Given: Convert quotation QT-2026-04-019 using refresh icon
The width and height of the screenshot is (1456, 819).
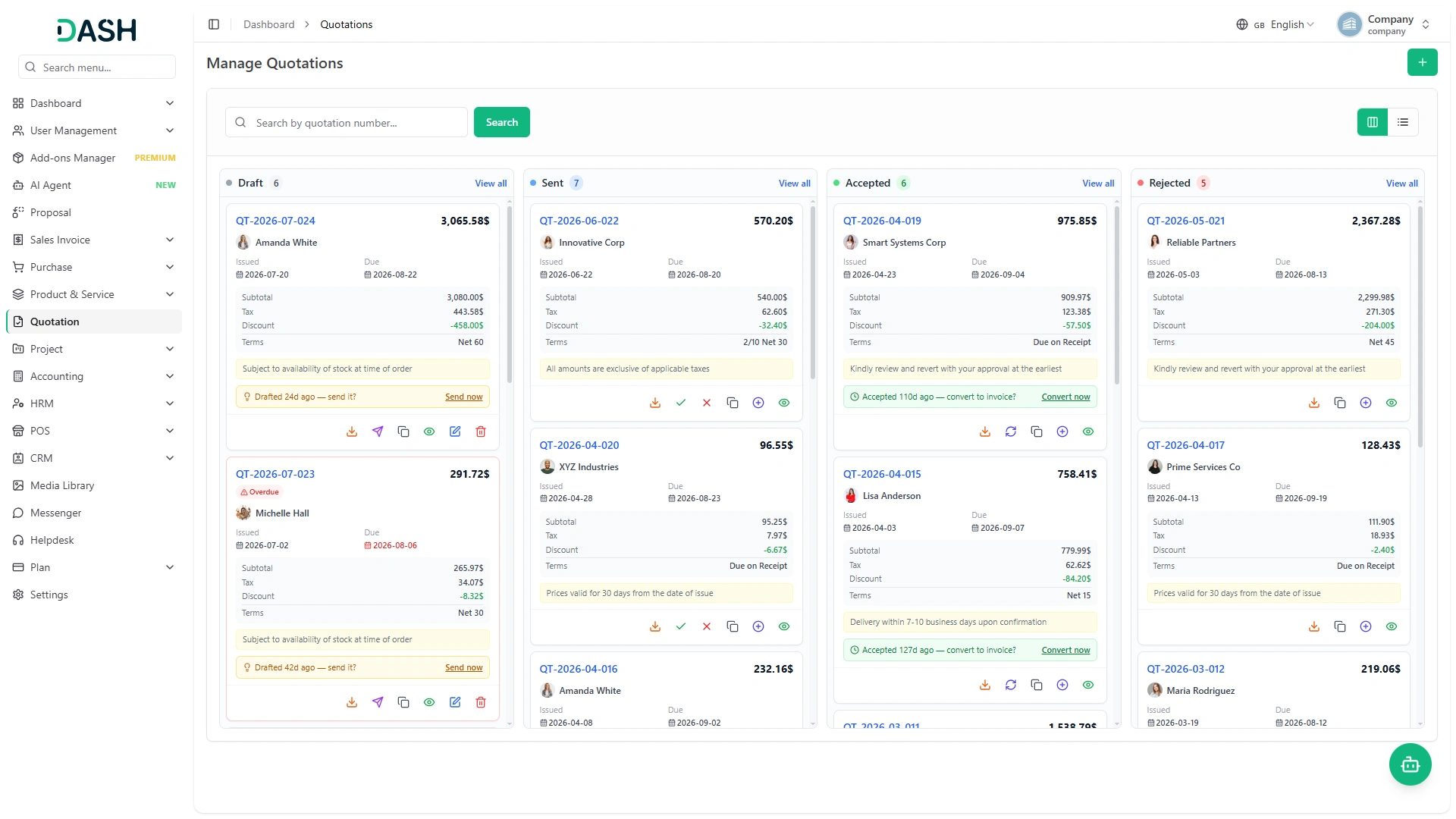Looking at the screenshot, I should (x=1011, y=431).
